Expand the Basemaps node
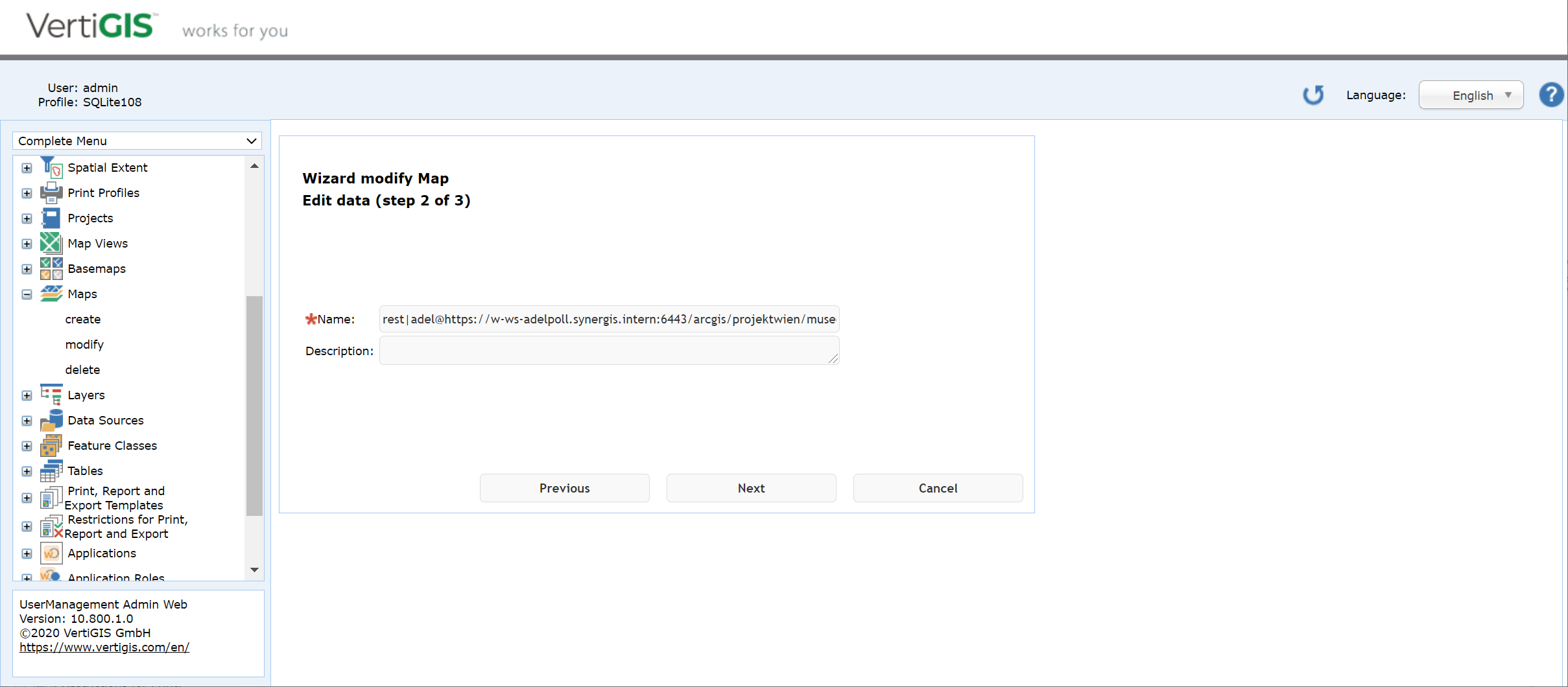 (27, 269)
